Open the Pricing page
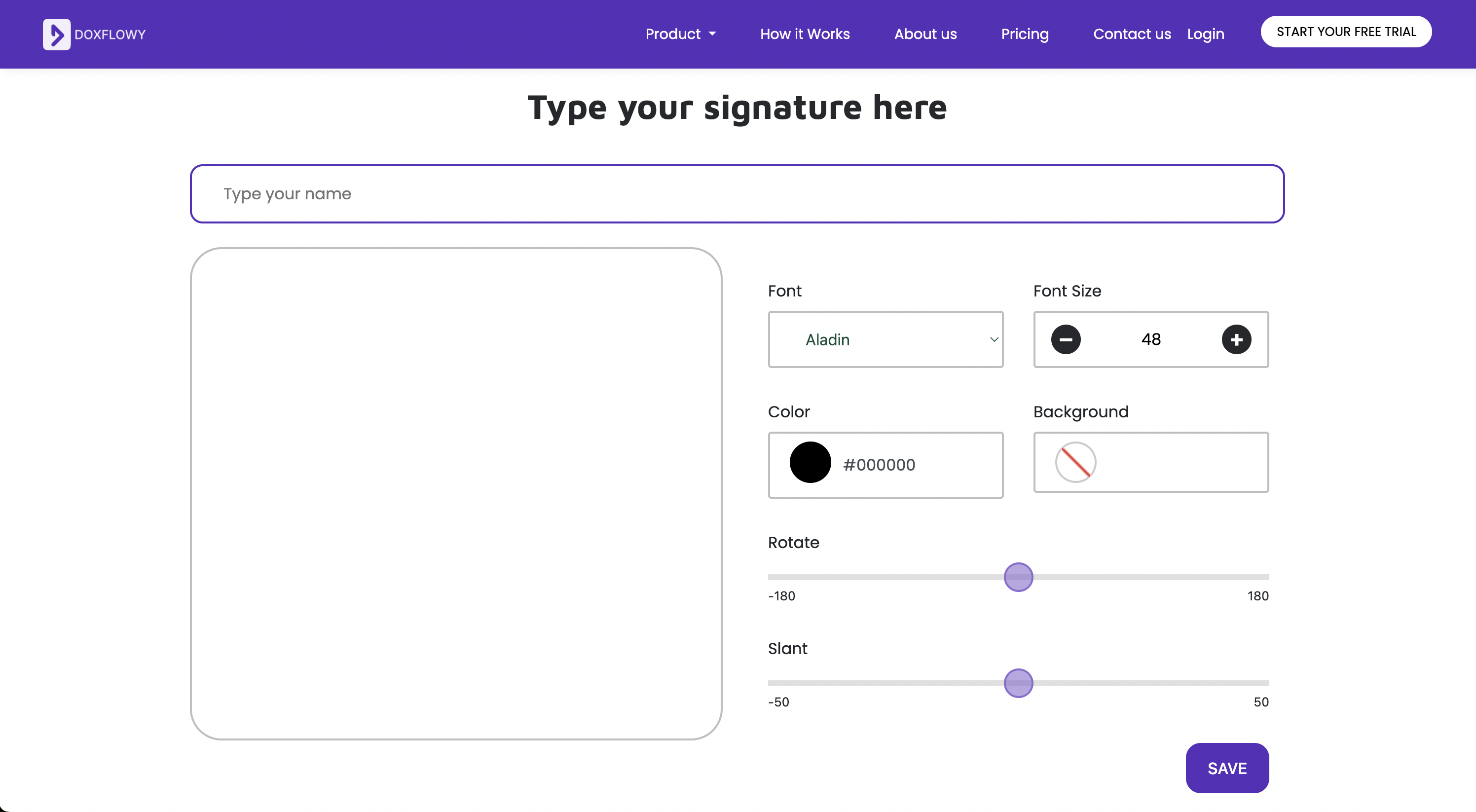Viewport: 1476px width, 812px height. coord(1025,34)
